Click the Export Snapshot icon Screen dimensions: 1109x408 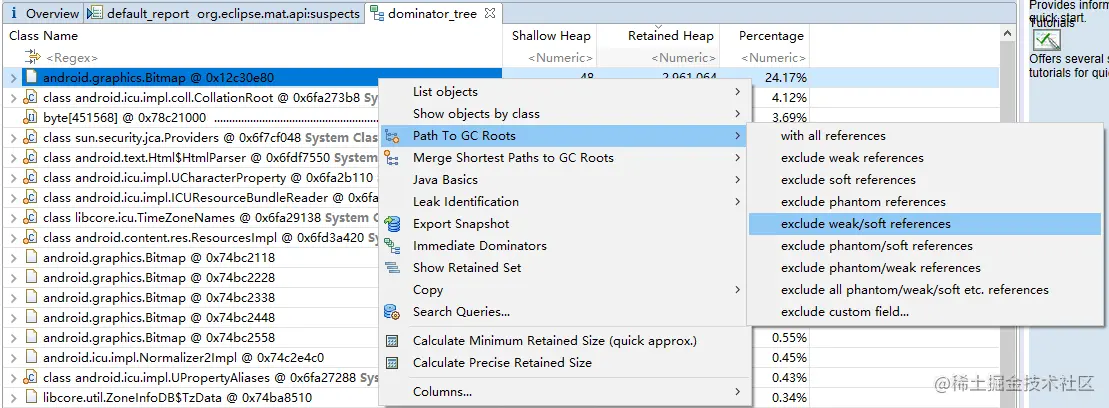click(x=393, y=224)
